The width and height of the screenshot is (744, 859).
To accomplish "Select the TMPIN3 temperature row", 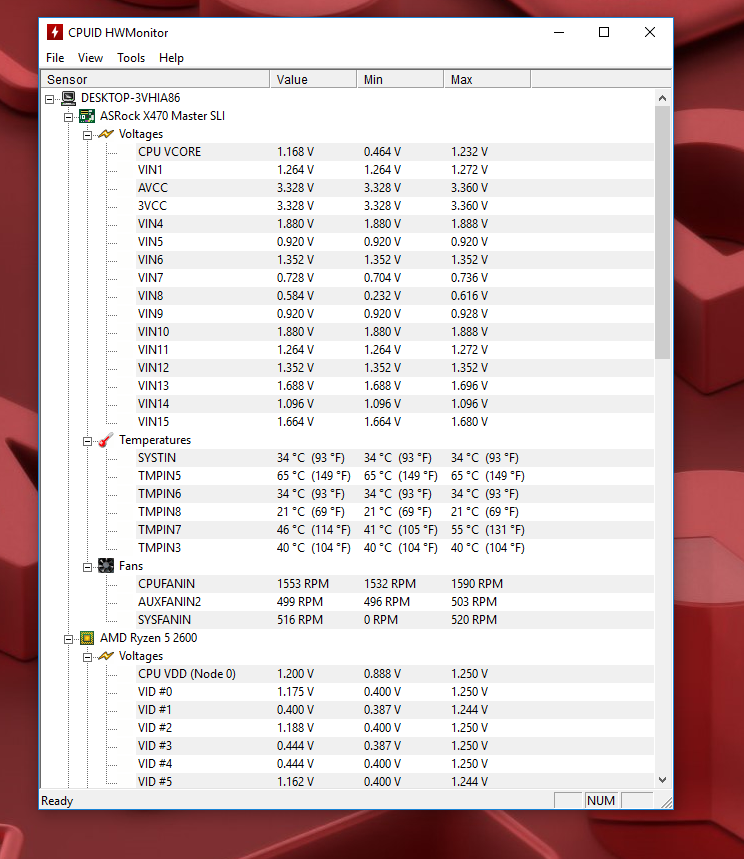I will (395, 548).
